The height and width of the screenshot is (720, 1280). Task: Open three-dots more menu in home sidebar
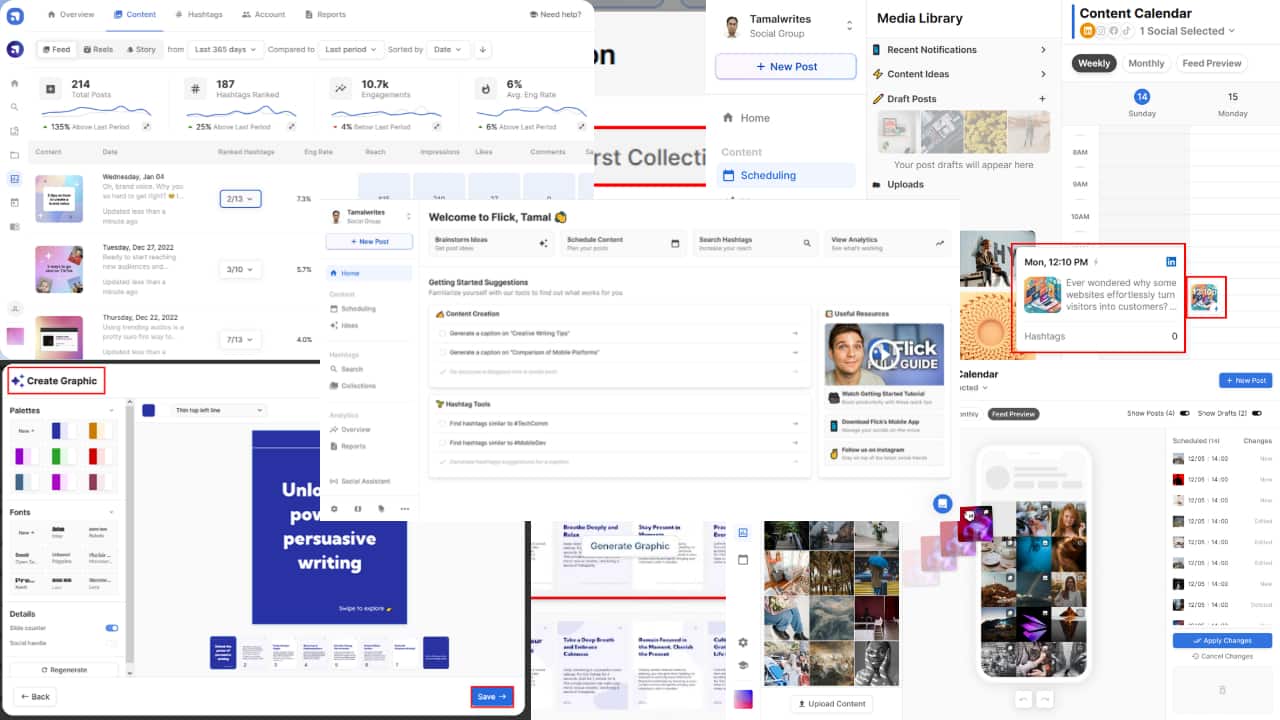pyautogui.click(x=404, y=508)
